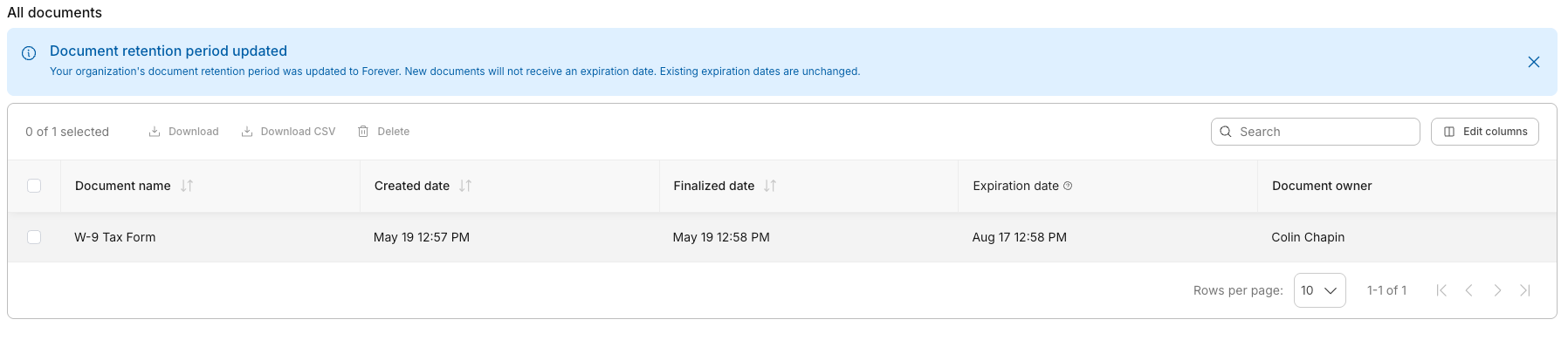1568x340 pixels.
Task: Click the Document owner column header
Action: (x=1322, y=186)
